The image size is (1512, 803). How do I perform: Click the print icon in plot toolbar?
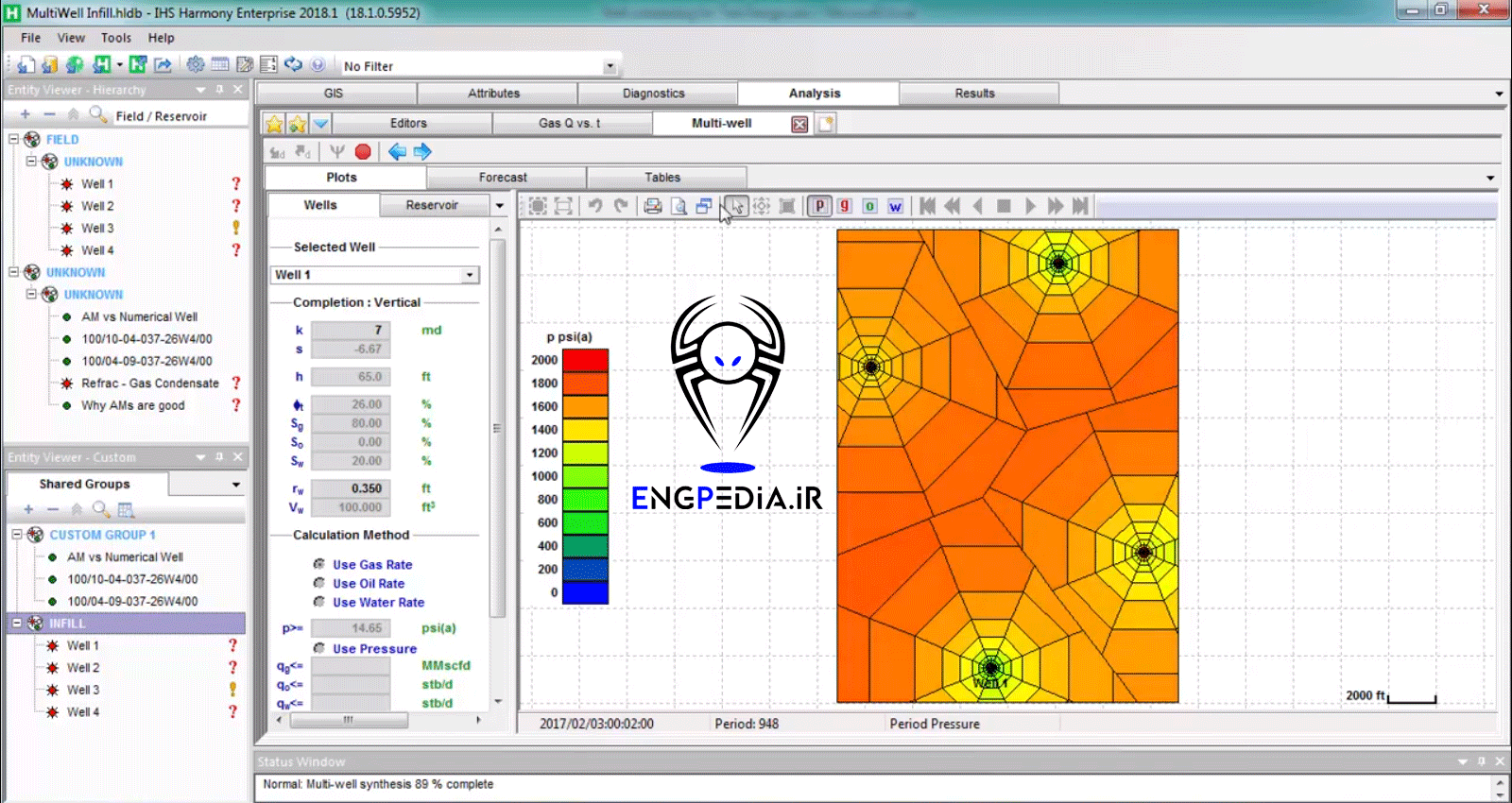pyautogui.click(x=652, y=206)
